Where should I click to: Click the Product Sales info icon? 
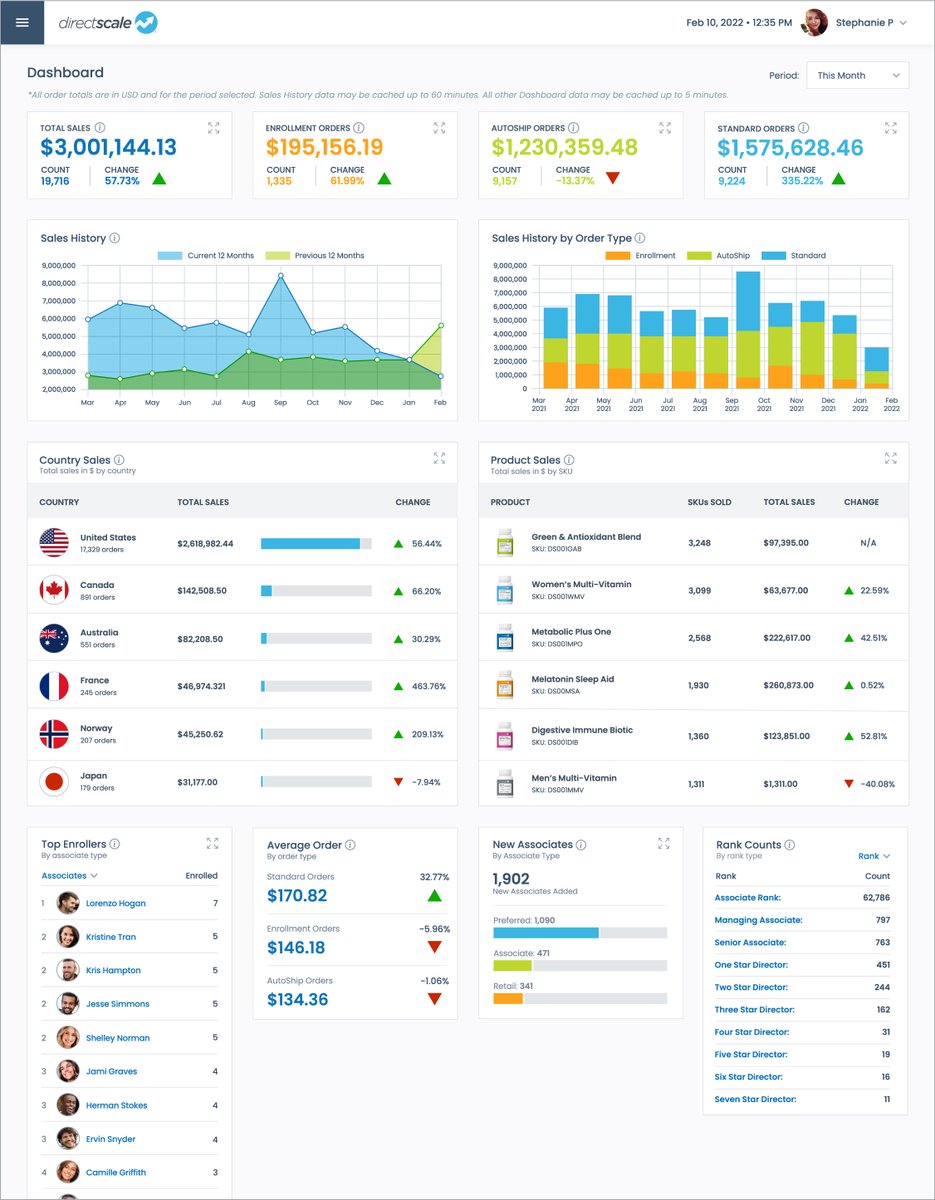(569, 460)
